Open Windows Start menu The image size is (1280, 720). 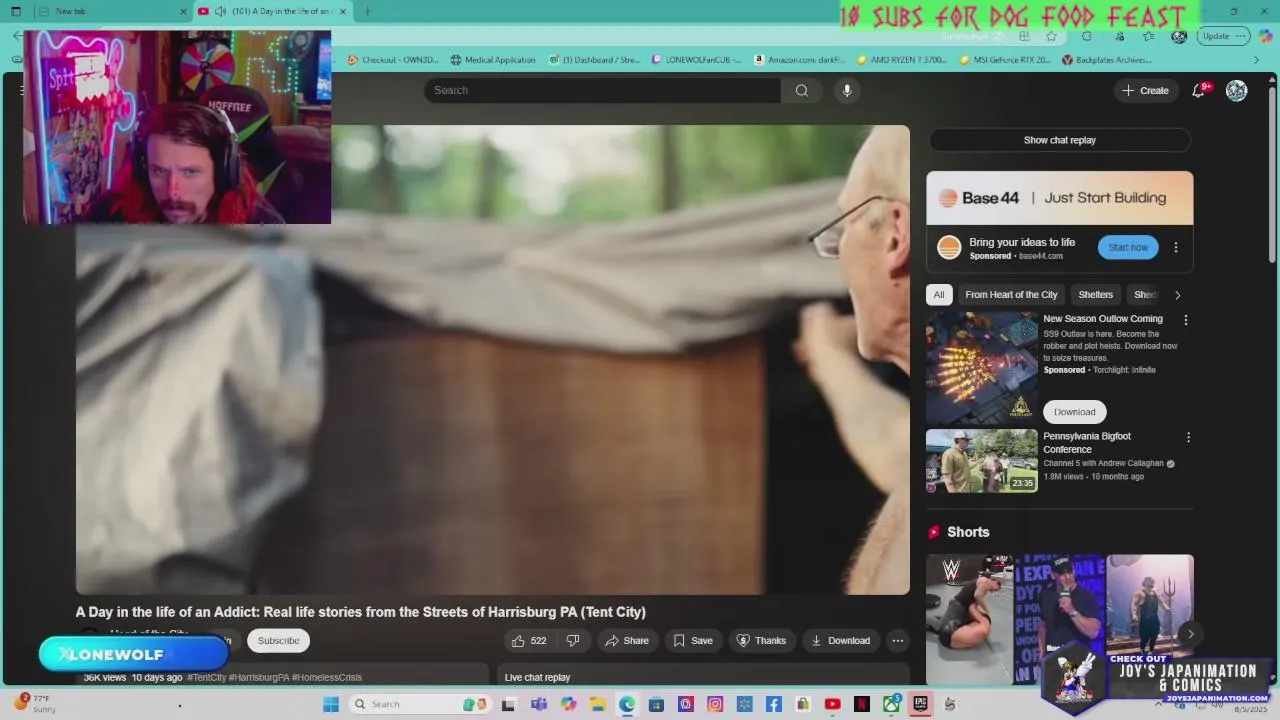(x=331, y=704)
